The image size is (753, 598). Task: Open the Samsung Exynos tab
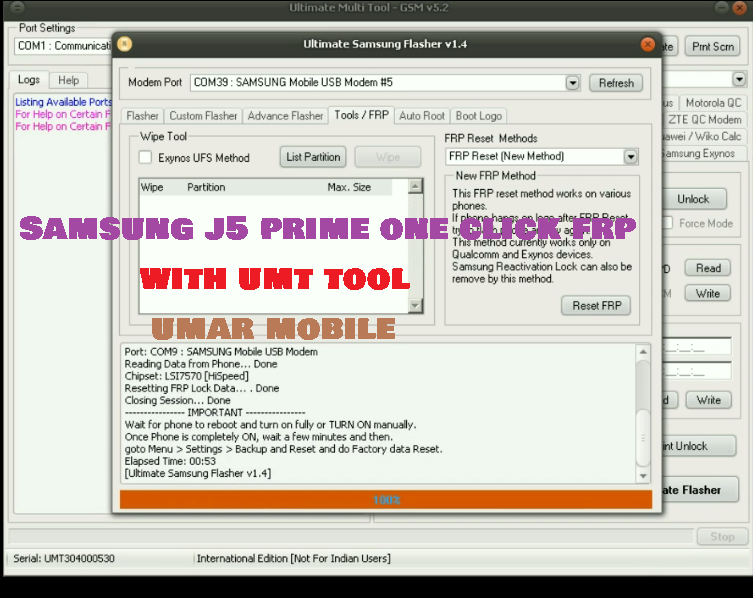704,153
